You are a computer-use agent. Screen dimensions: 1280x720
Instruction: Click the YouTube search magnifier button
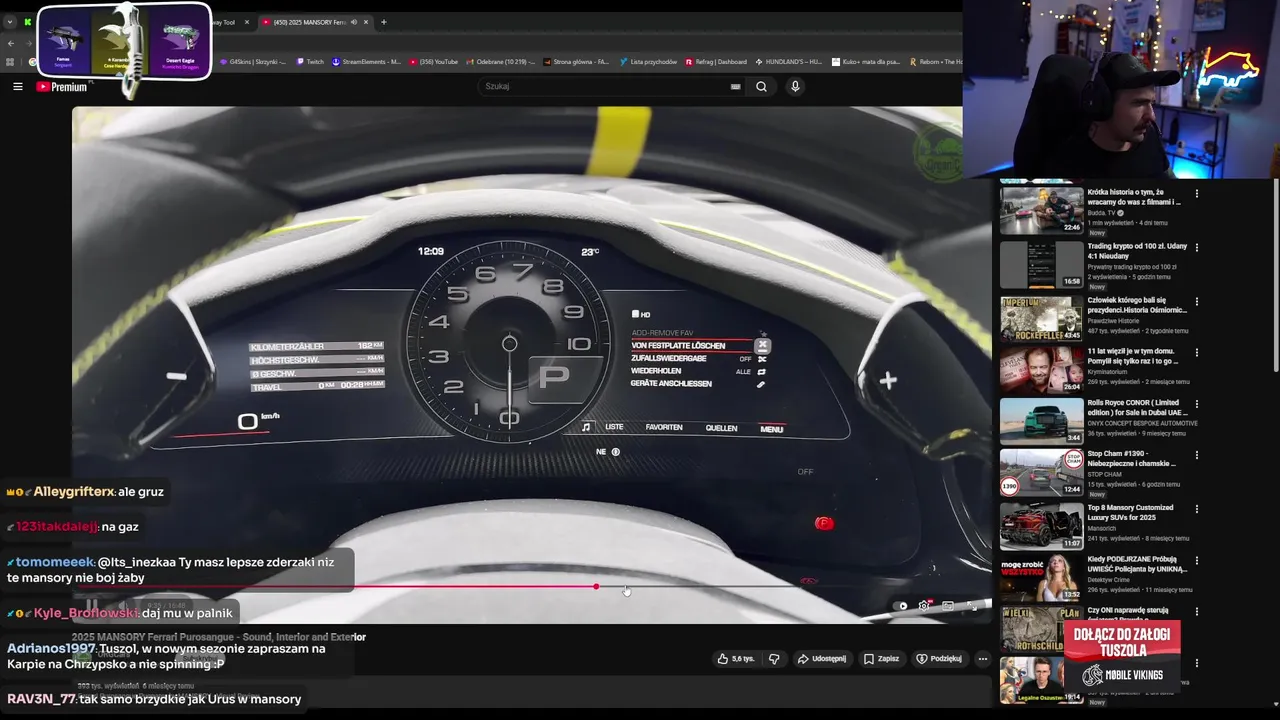(761, 87)
